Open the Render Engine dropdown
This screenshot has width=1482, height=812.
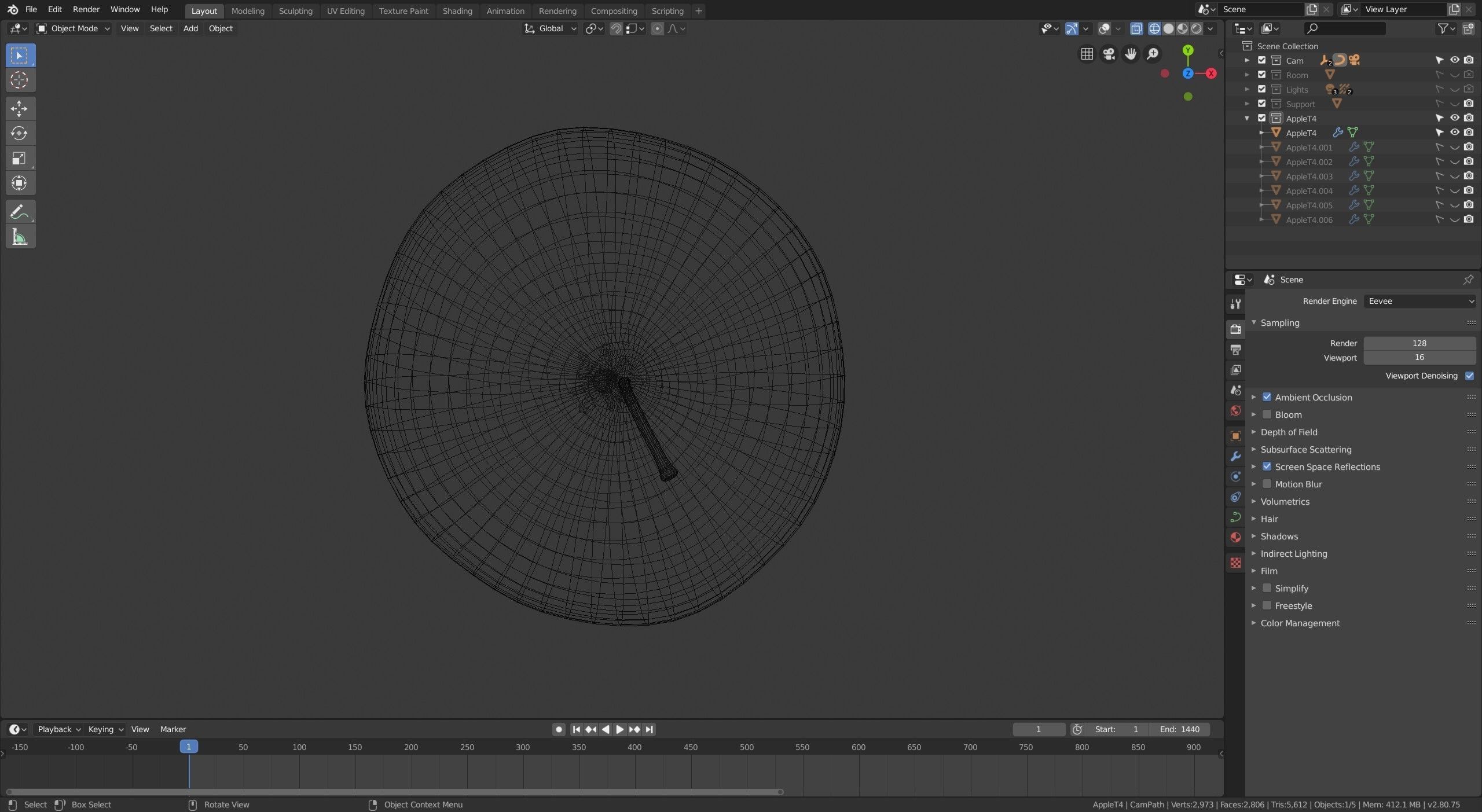pos(1419,301)
